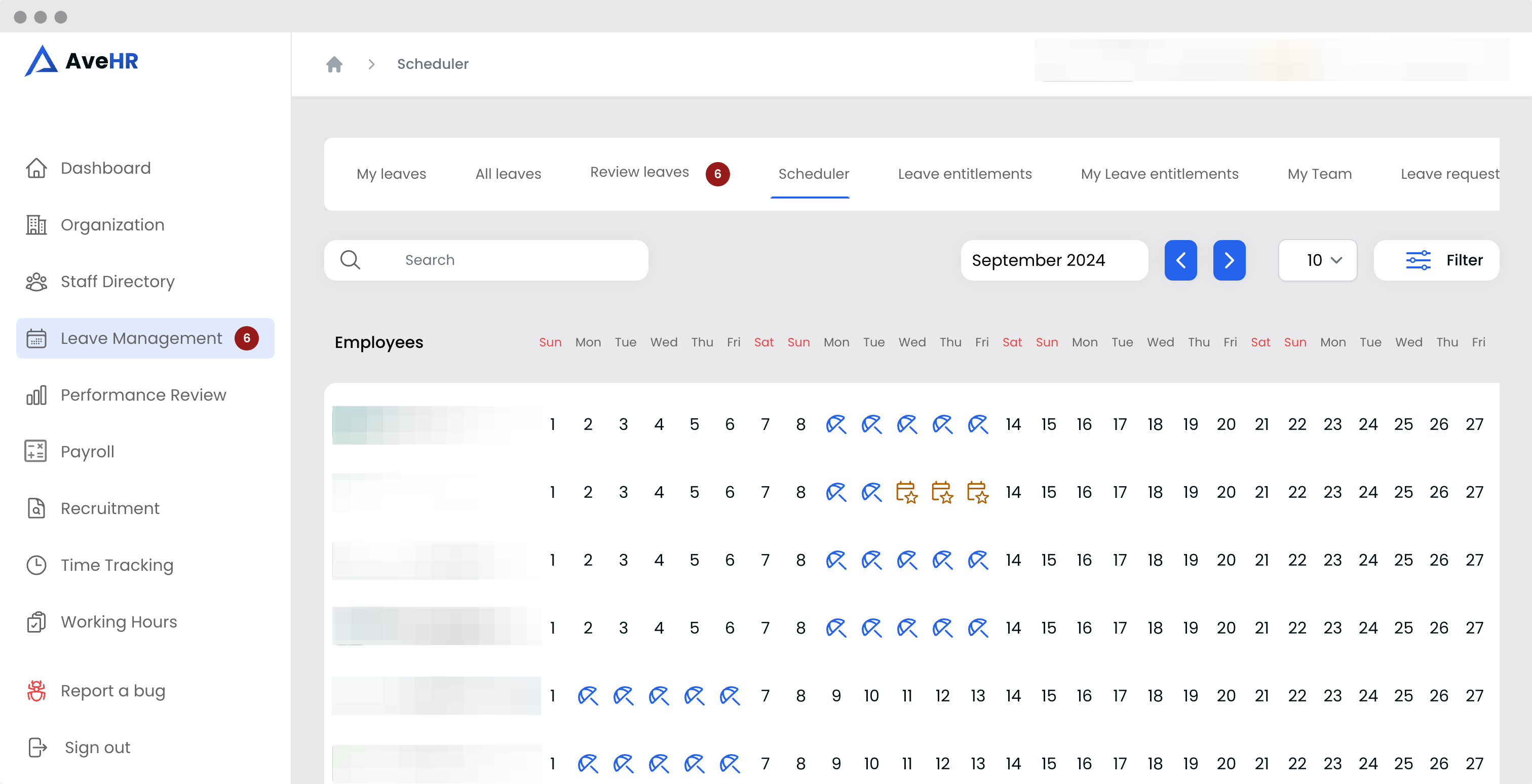Open Dashboard from the sidebar
1532x784 pixels.
tap(105, 168)
